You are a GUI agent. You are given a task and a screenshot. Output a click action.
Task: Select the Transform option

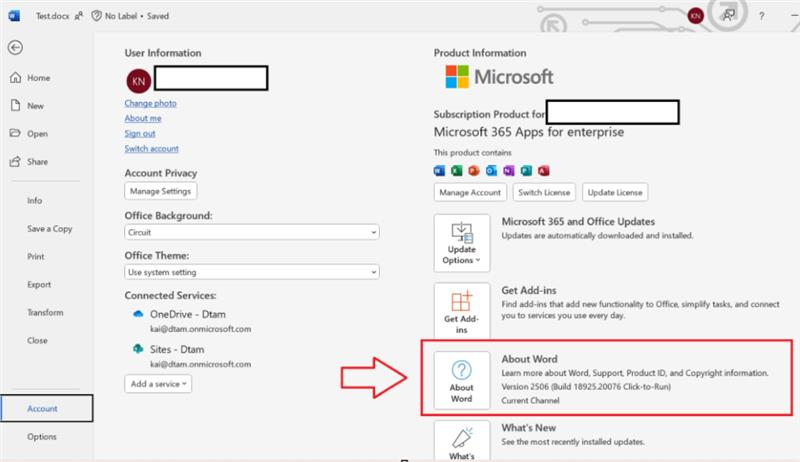point(45,313)
